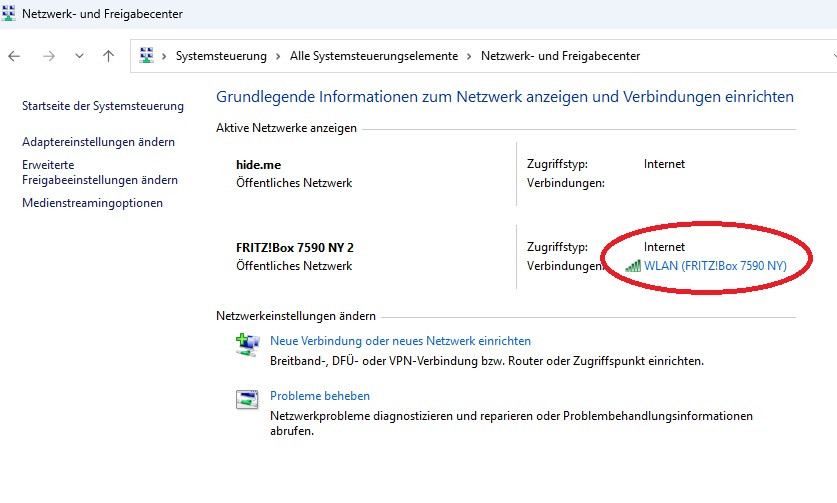Expand the chevron after Alle Systemsteuerungselemente breadcrumb
The image size is (837, 503).
click(x=469, y=56)
